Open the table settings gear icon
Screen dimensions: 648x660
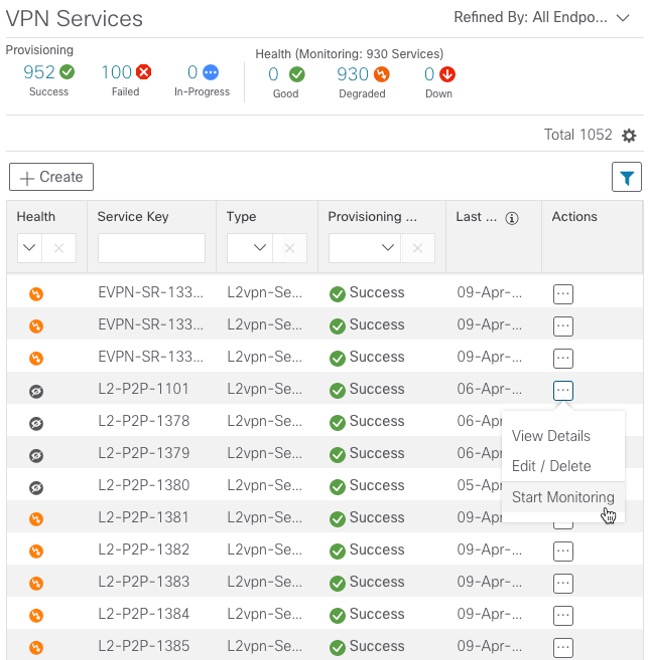[x=629, y=136]
